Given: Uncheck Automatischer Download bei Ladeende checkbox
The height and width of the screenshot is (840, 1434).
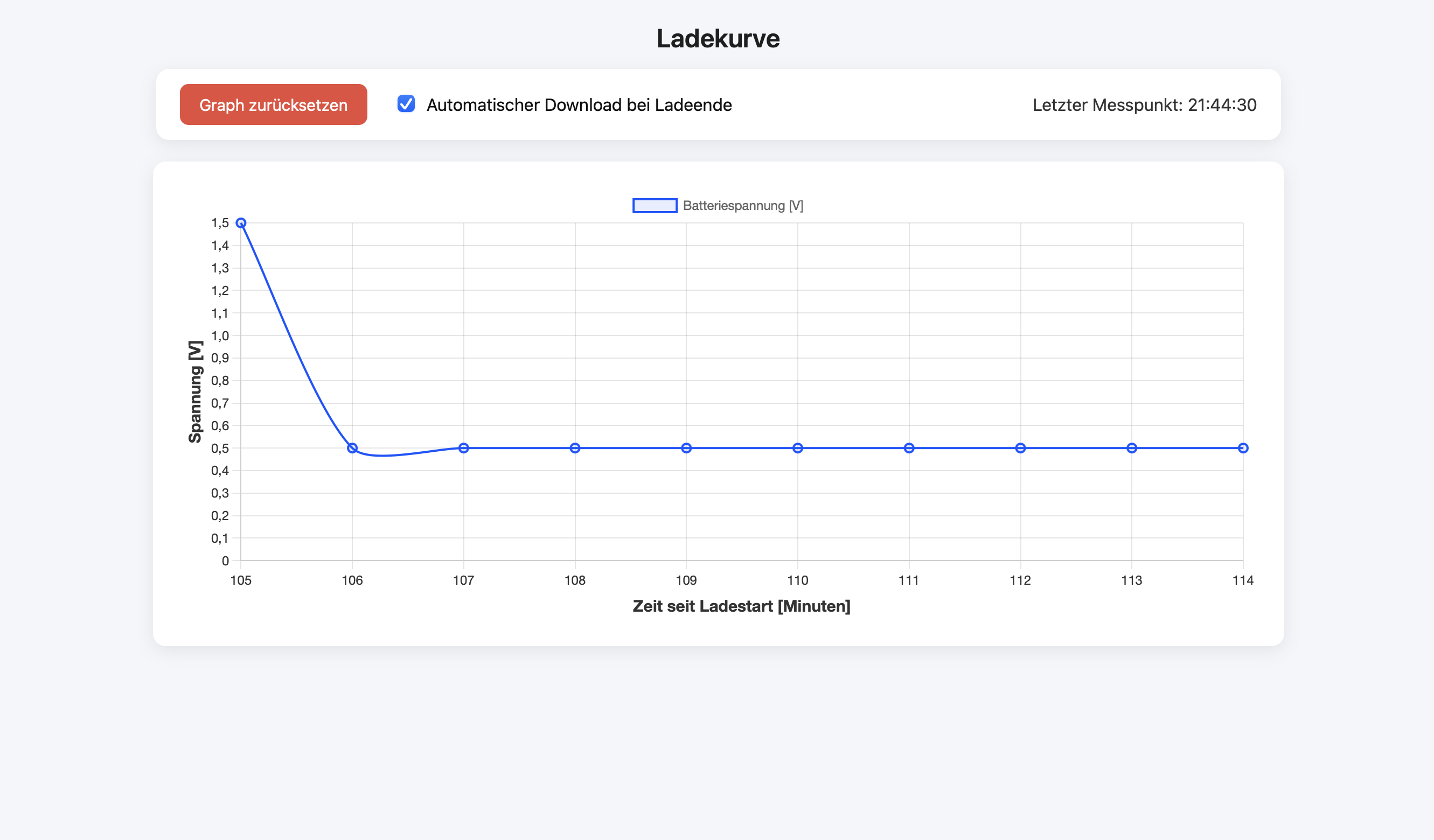Looking at the screenshot, I should coord(406,104).
